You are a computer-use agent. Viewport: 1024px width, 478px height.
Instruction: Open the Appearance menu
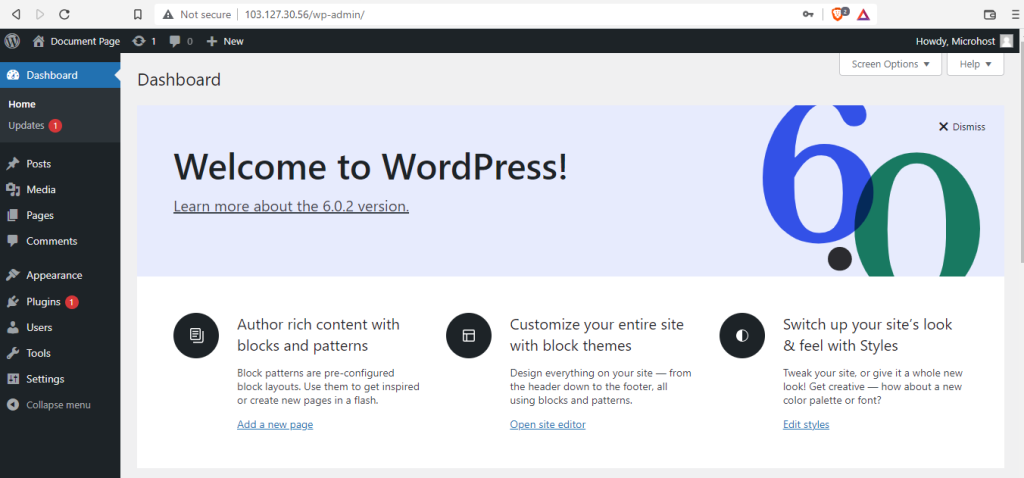point(60,275)
